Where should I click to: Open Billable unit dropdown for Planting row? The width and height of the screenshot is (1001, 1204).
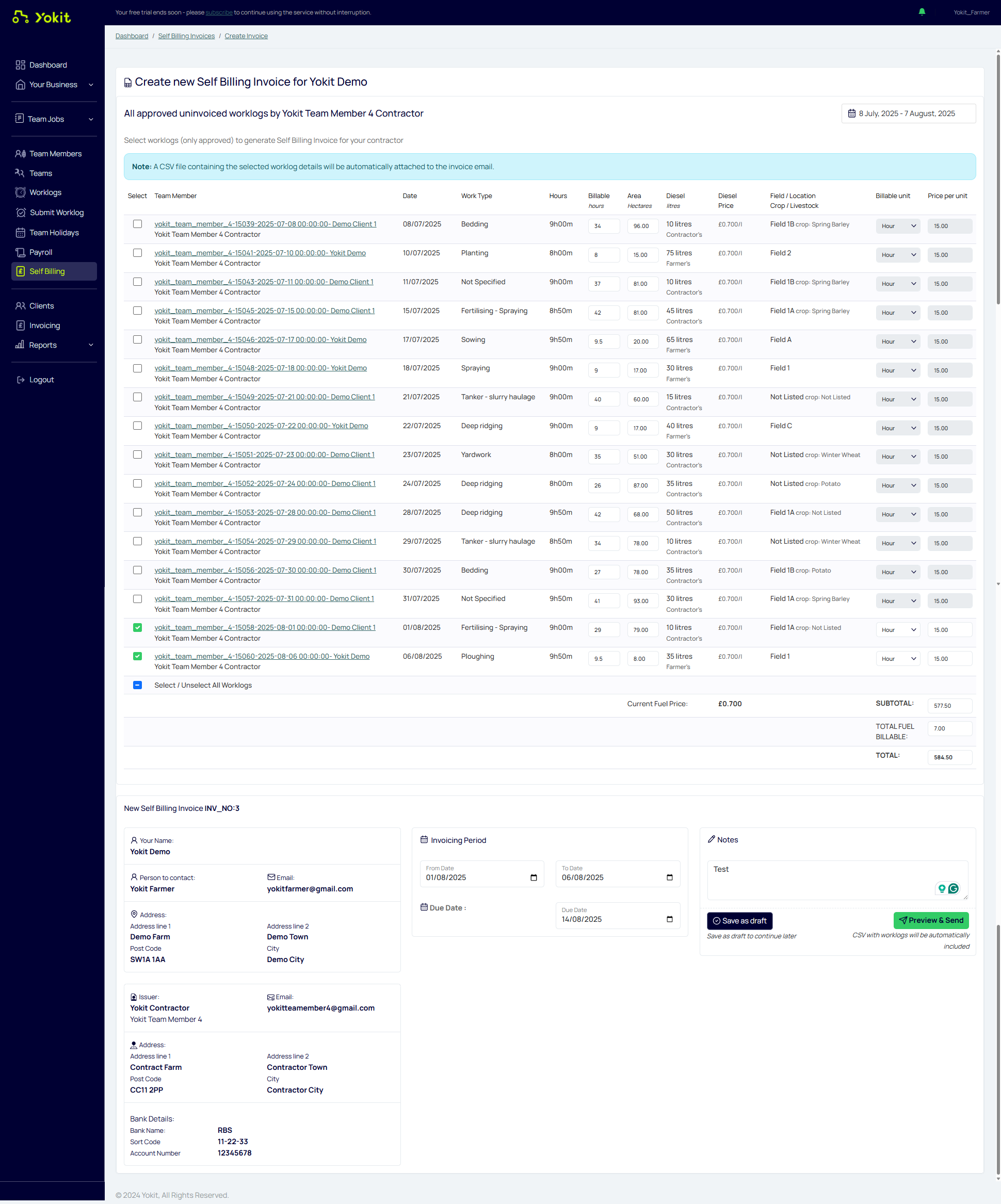pos(898,255)
